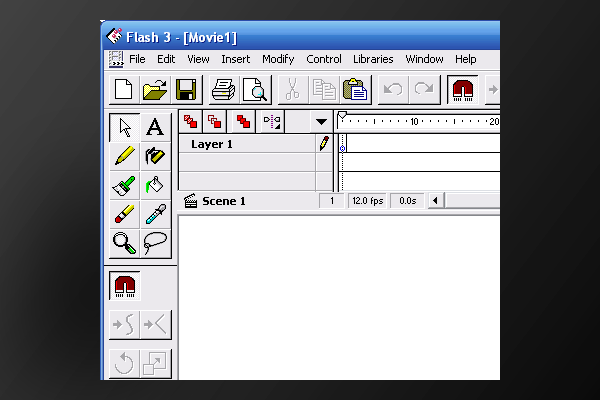Select the Arrow selection tool
Image resolution: width=600 pixels, height=400 pixels.
[x=124, y=127]
